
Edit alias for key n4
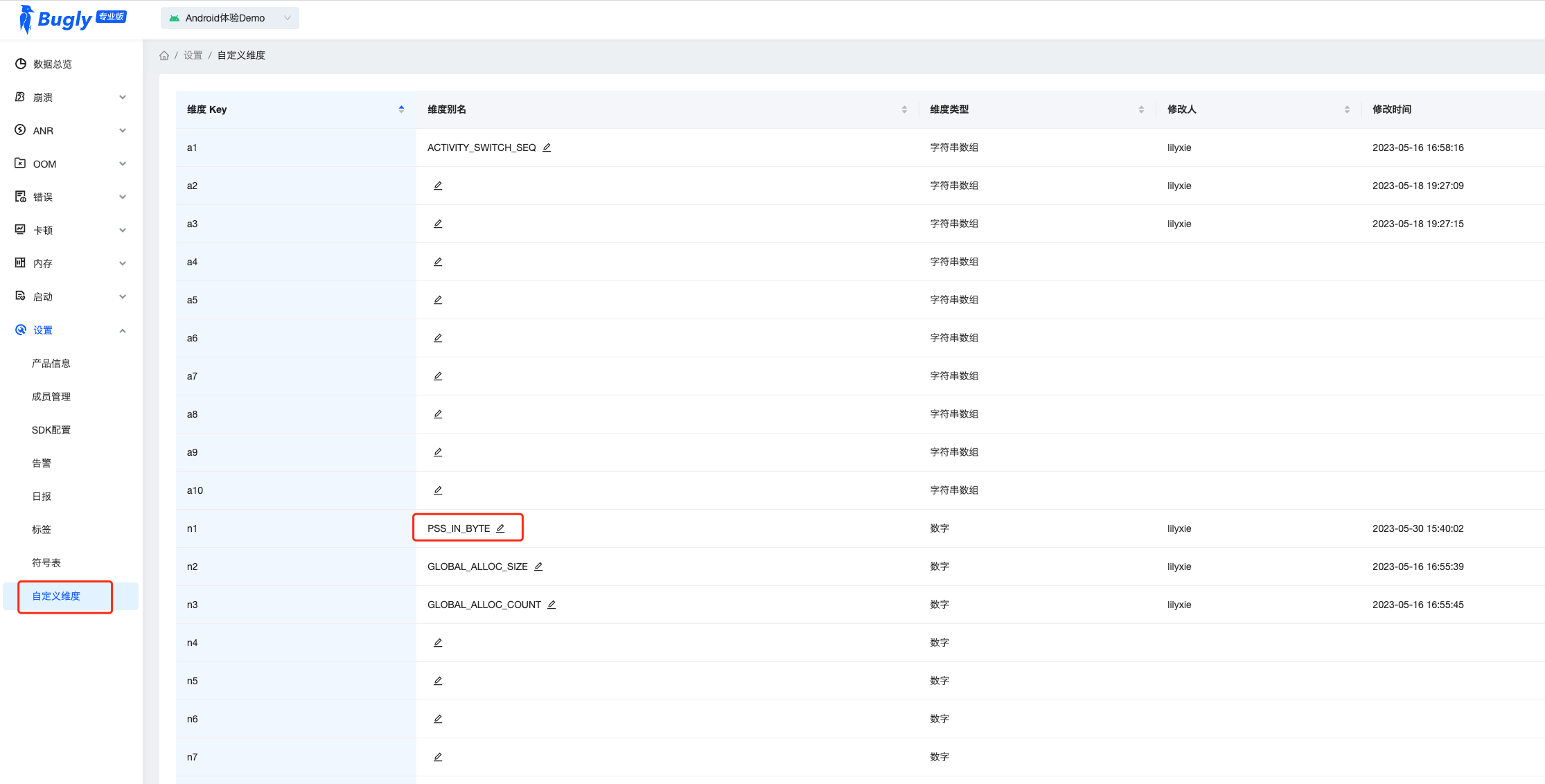438,643
